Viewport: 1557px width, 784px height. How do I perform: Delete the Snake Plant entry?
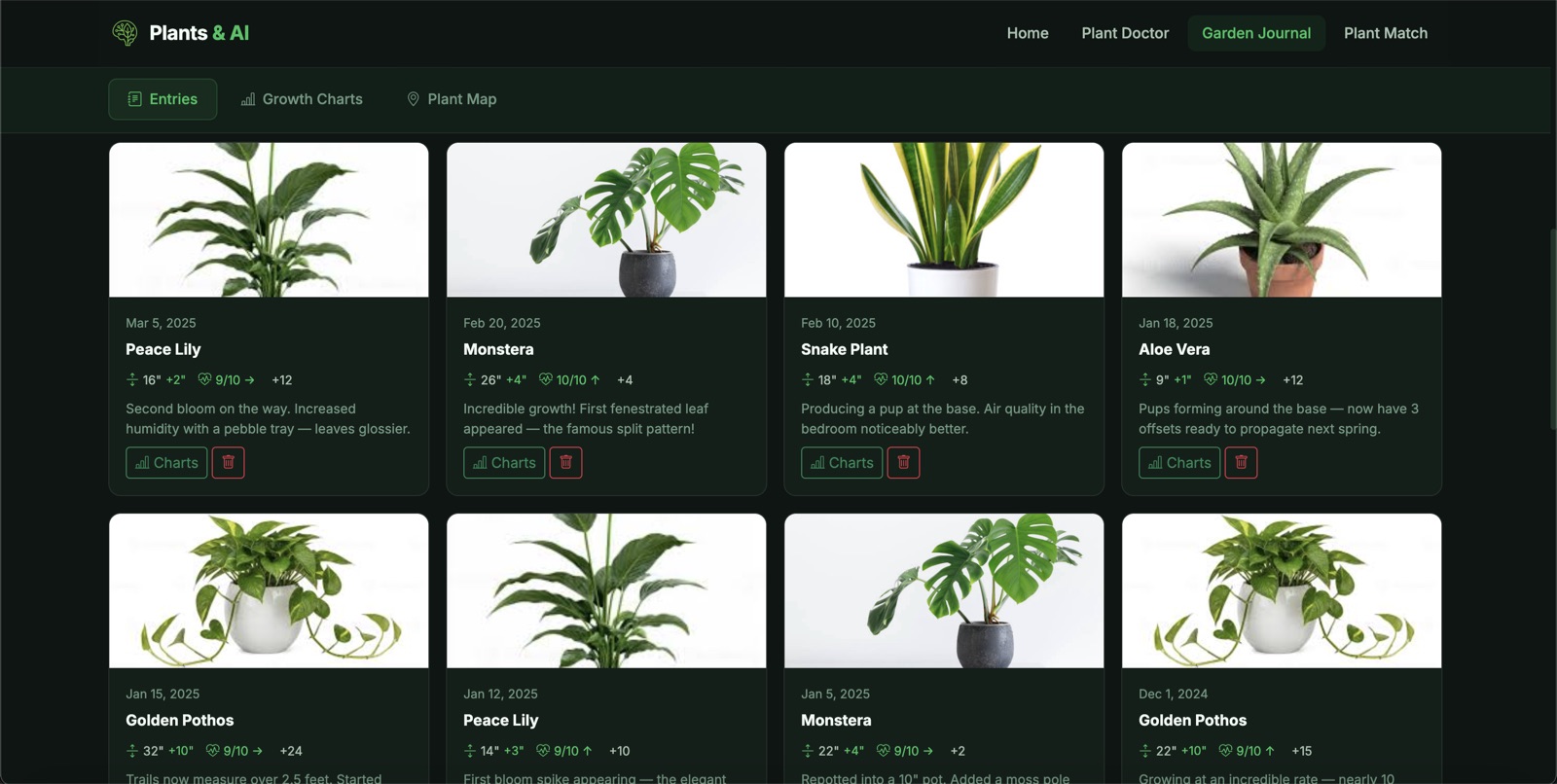point(903,463)
